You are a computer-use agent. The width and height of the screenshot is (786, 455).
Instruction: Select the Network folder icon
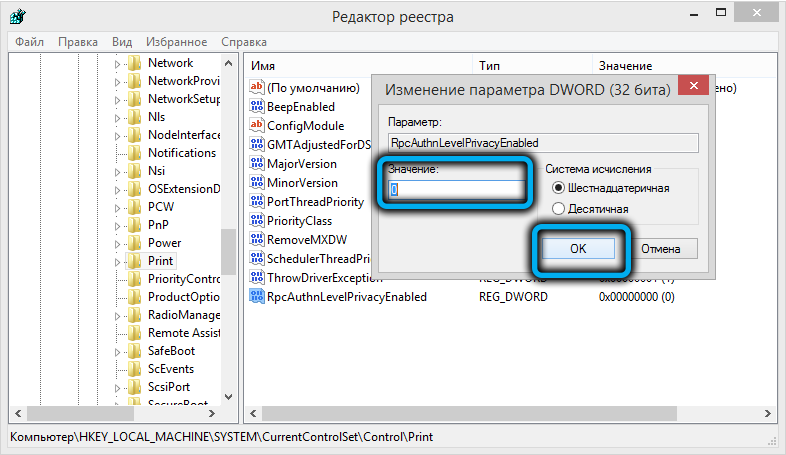click(134, 63)
